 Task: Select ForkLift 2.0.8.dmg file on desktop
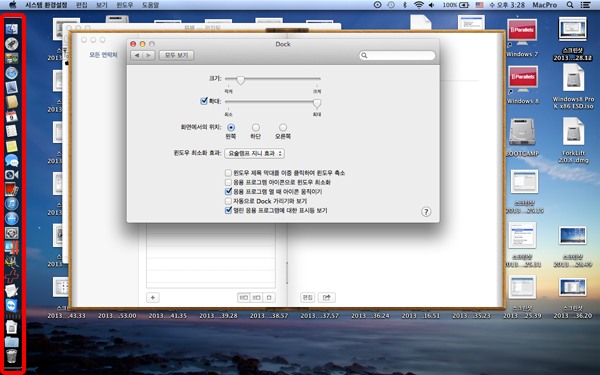click(573, 131)
